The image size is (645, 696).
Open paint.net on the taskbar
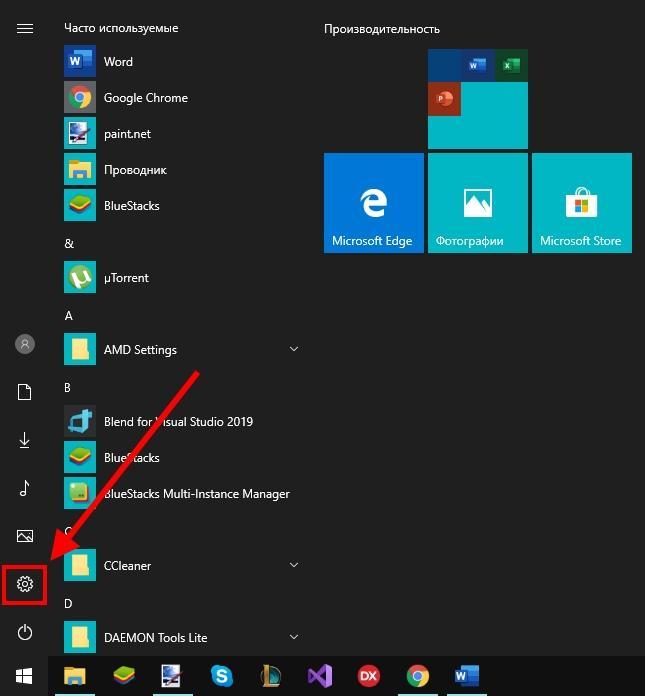point(172,676)
